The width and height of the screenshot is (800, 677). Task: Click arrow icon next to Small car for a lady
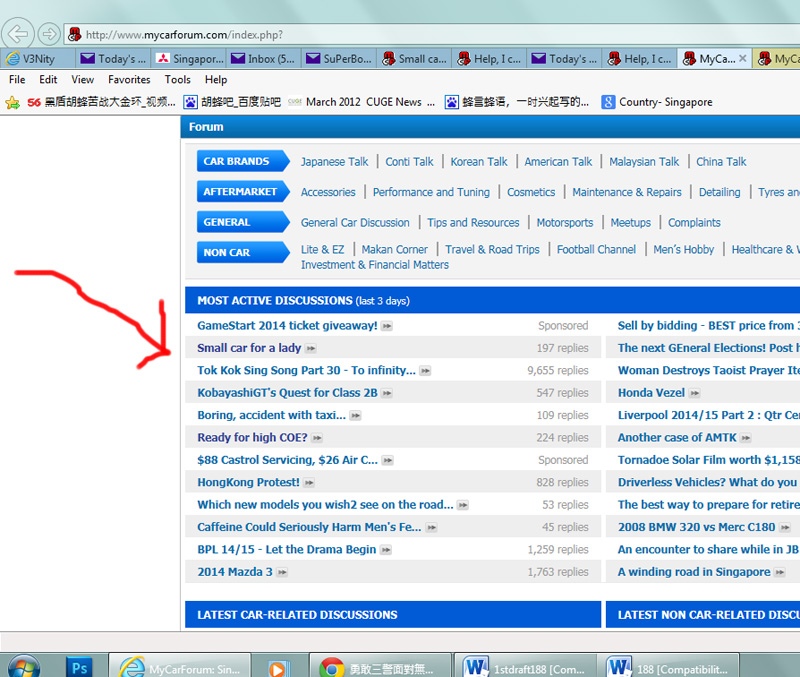(311, 348)
